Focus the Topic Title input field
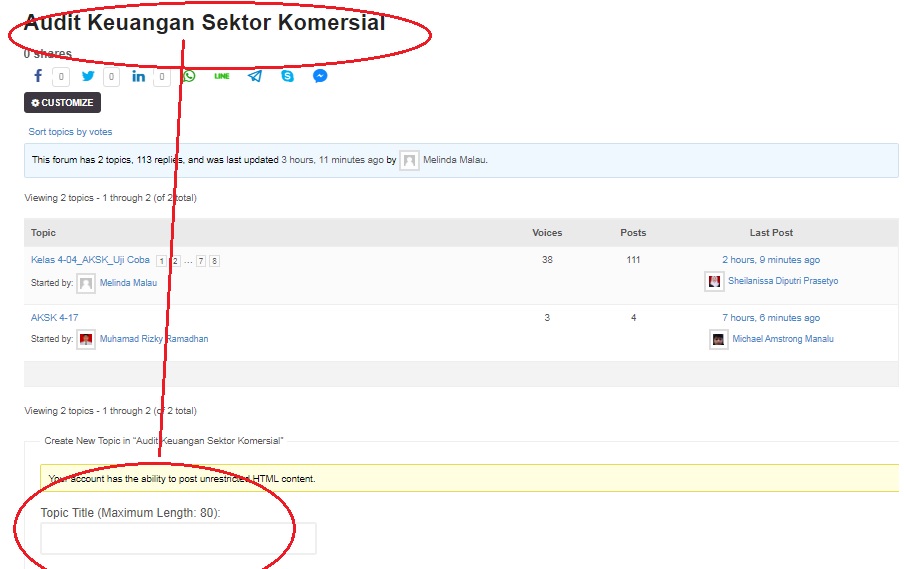The image size is (904, 569). click(178, 538)
